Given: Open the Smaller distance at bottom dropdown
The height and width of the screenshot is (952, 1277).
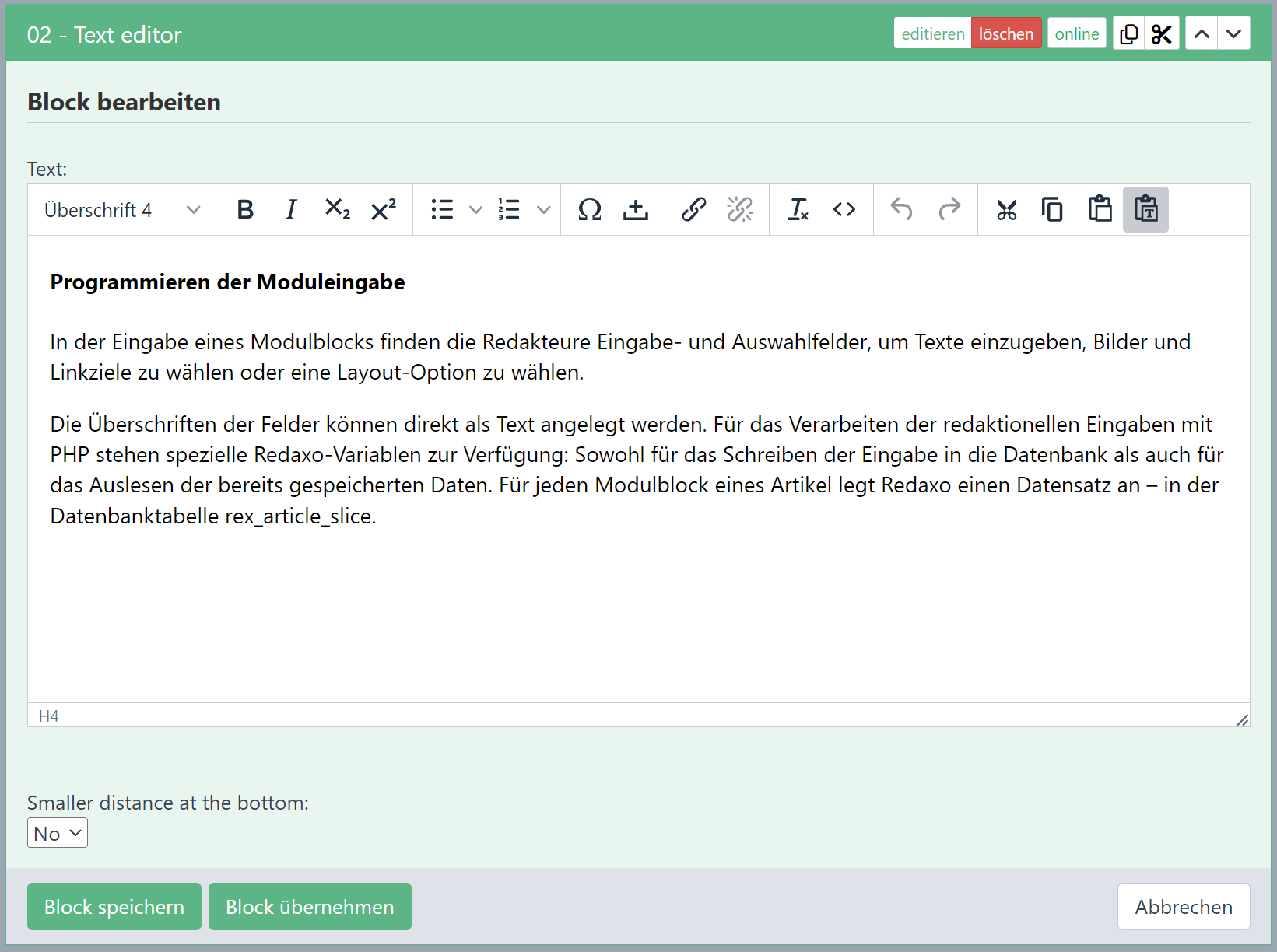Looking at the screenshot, I should (x=58, y=833).
